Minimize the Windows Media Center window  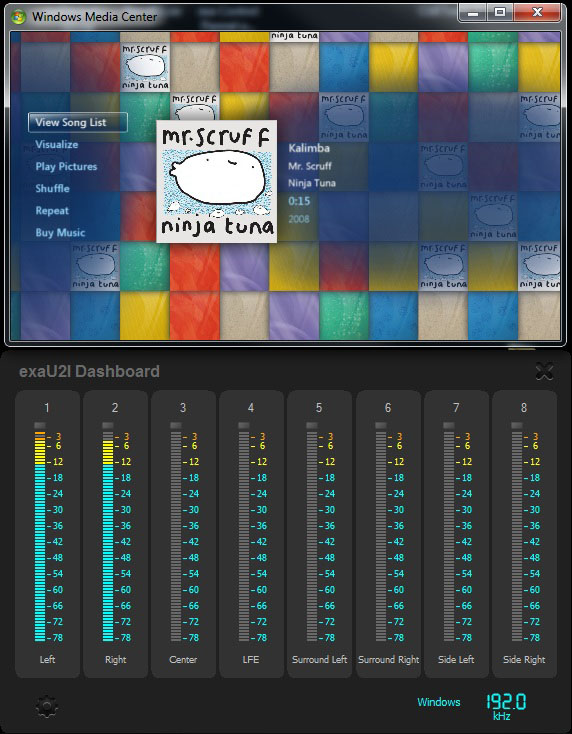coord(473,13)
